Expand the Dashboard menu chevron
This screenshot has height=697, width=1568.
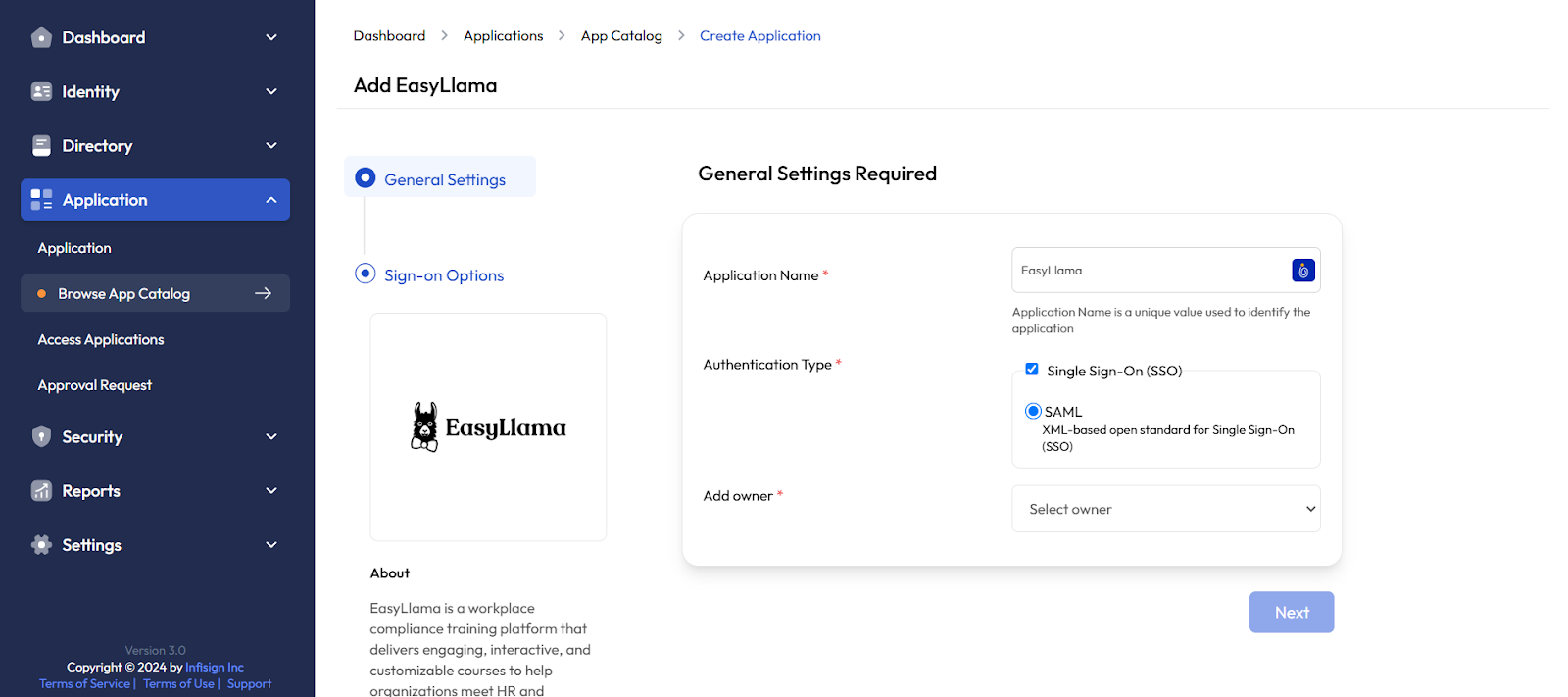[271, 37]
